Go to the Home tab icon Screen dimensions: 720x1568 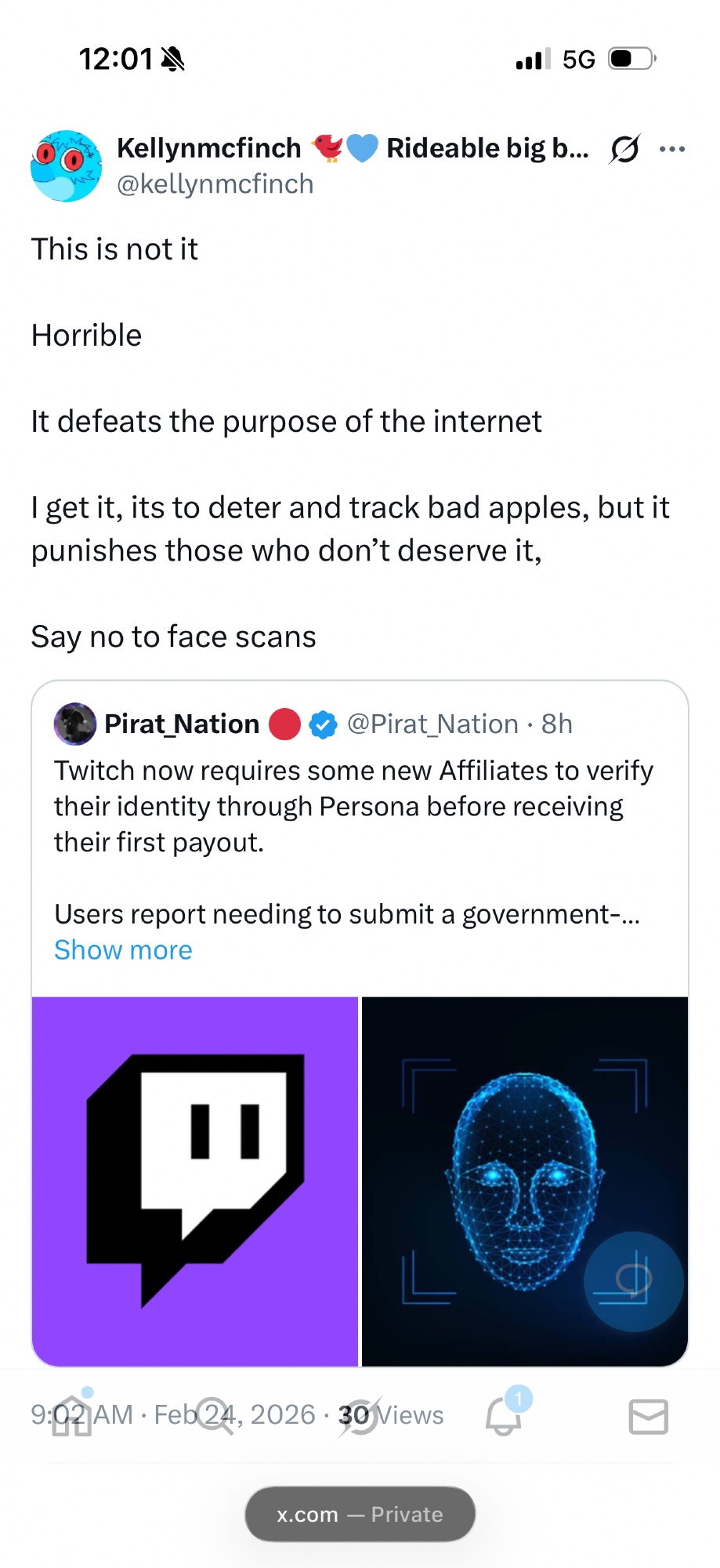(x=72, y=1416)
